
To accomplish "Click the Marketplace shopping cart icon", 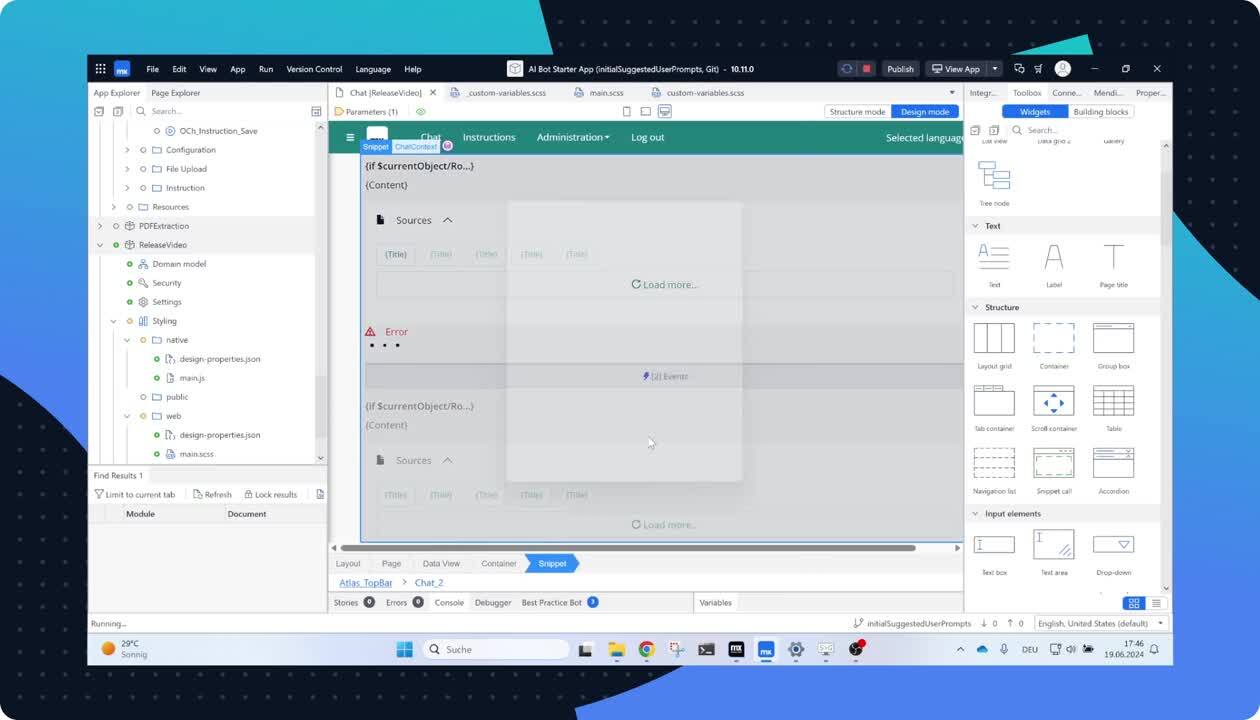I will [x=1037, y=69].
